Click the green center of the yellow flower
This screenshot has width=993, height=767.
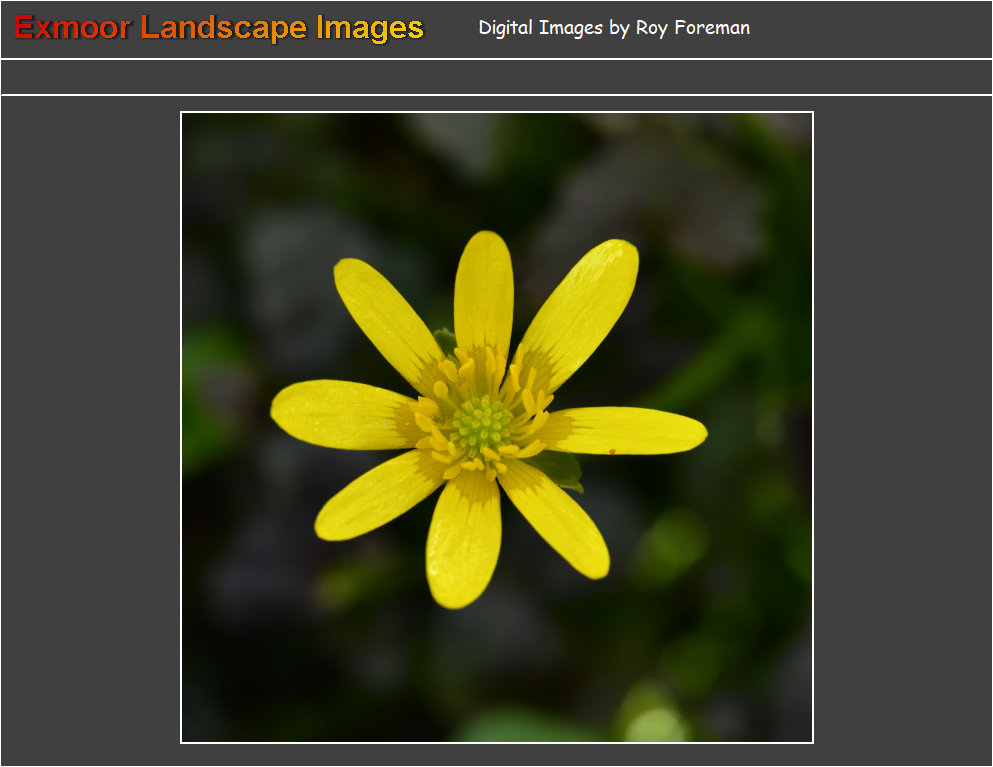482,425
